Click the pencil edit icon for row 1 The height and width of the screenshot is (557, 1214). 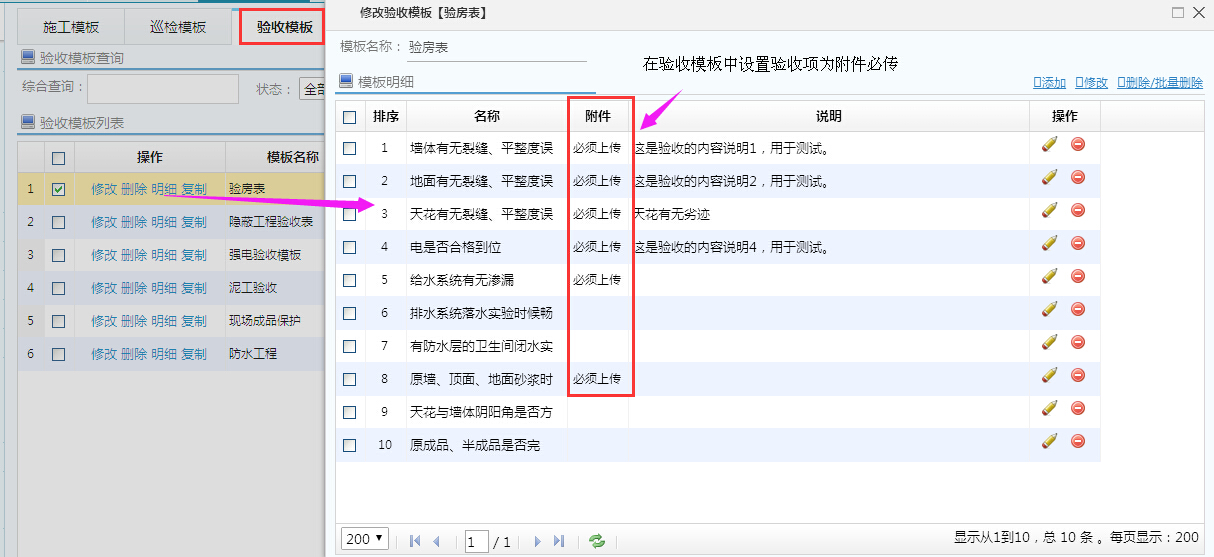click(1049, 145)
